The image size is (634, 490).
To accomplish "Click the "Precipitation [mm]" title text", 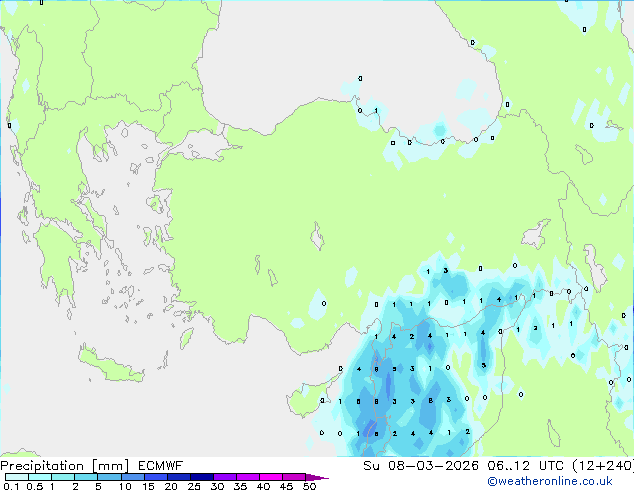I will [65, 466].
